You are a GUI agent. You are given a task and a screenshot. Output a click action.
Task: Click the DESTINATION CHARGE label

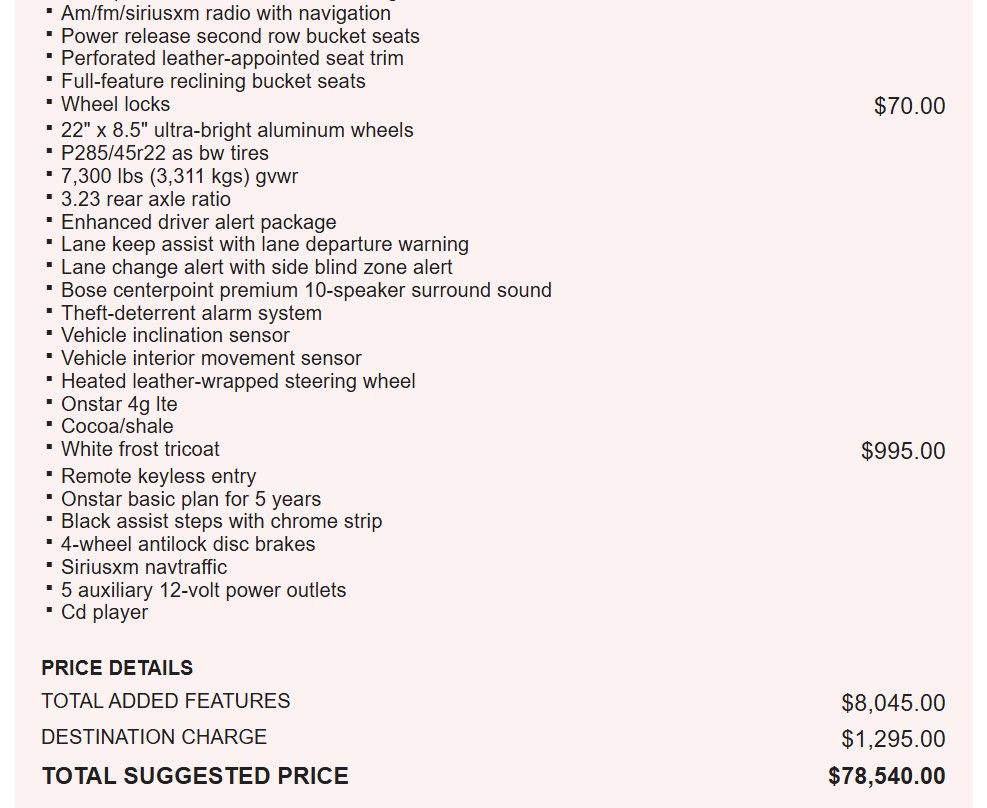pos(154,737)
